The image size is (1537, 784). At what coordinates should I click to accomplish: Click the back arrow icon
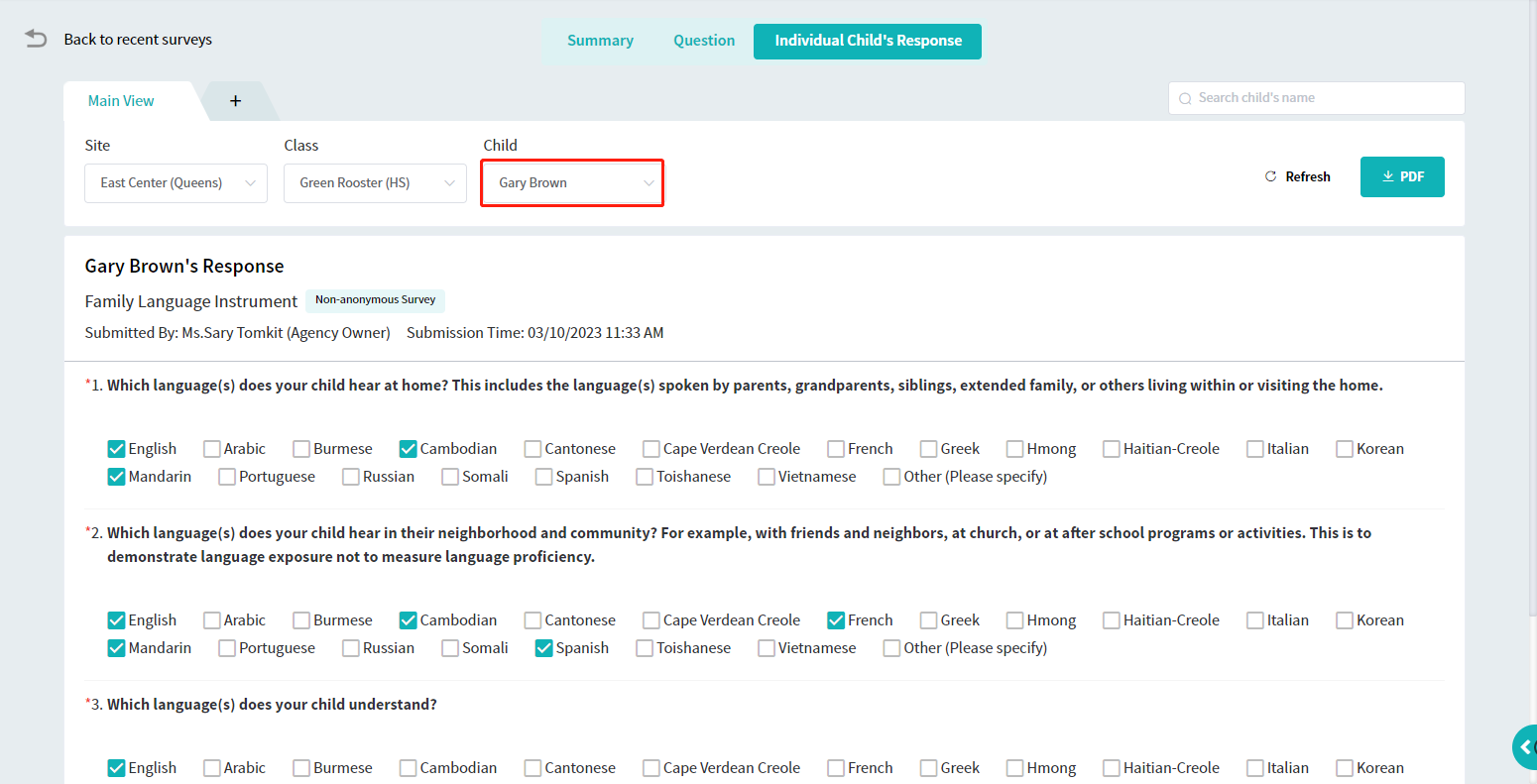[36, 39]
